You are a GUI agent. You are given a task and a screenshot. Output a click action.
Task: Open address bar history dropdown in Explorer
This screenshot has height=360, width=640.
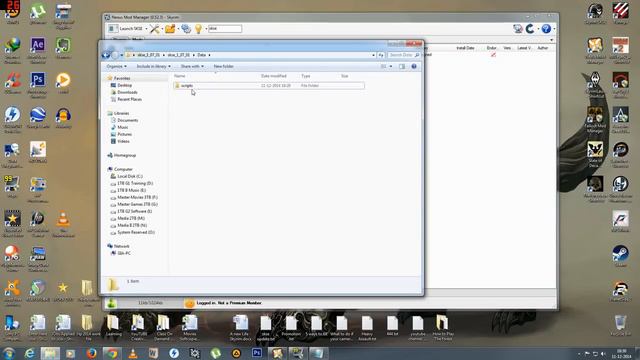tap(373, 55)
